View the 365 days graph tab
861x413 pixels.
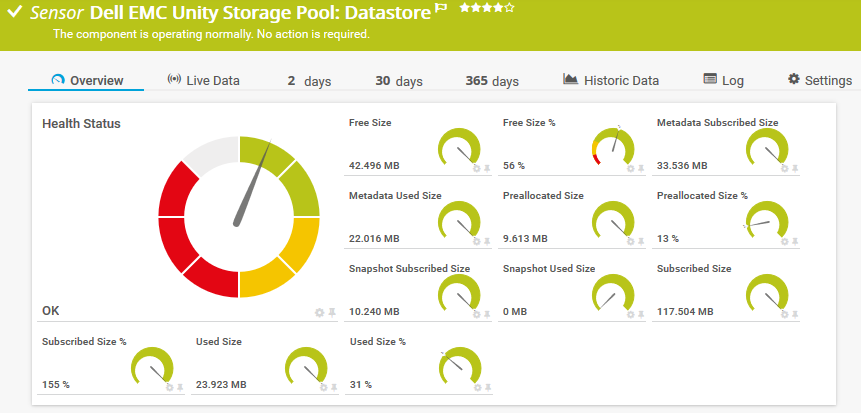tap(492, 81)
